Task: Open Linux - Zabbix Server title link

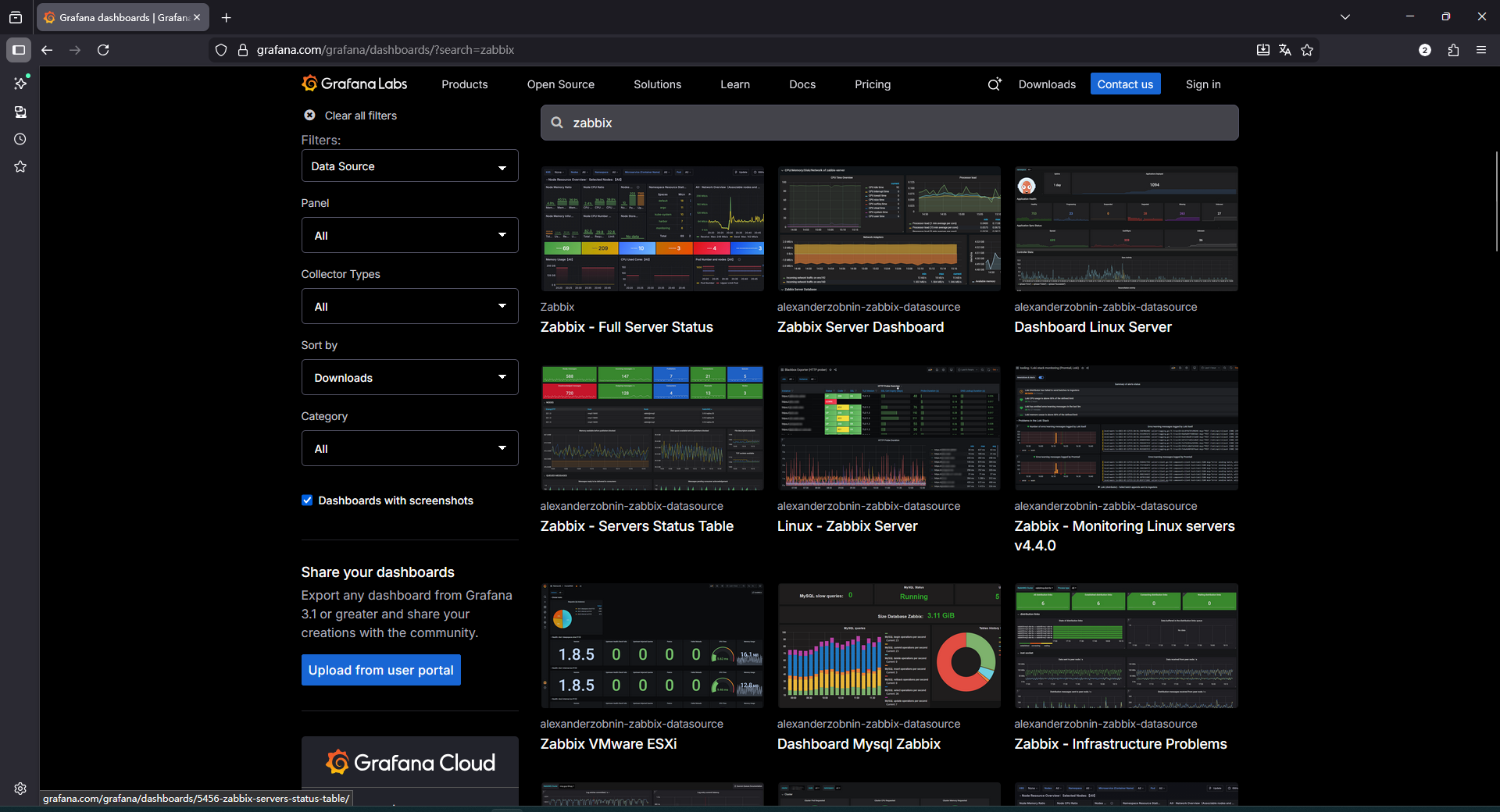Action: (848, 526)
